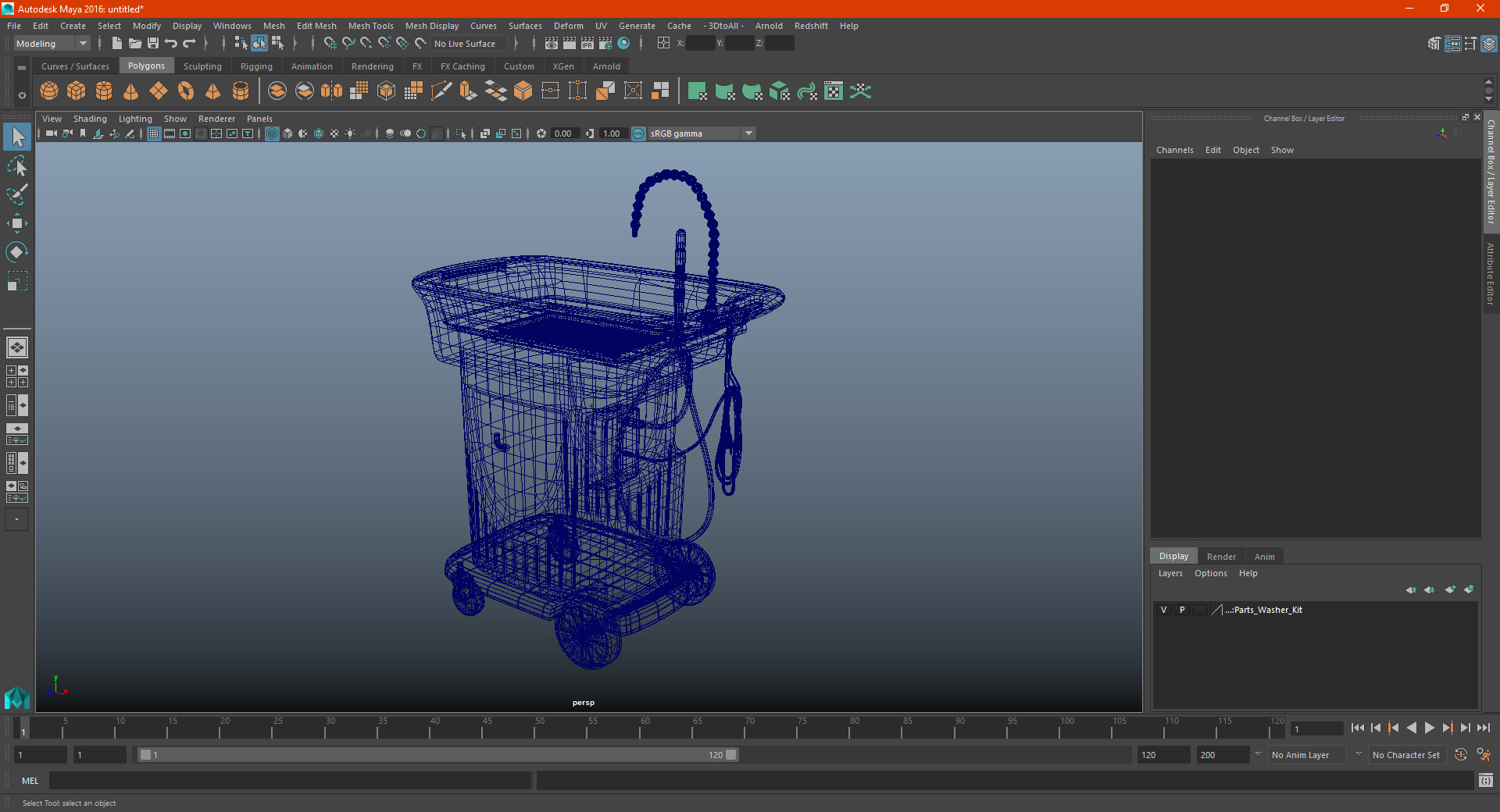Click the New Scene icon
The height and width of the screenshot is (812, 1500).
(x=116, y=44)
